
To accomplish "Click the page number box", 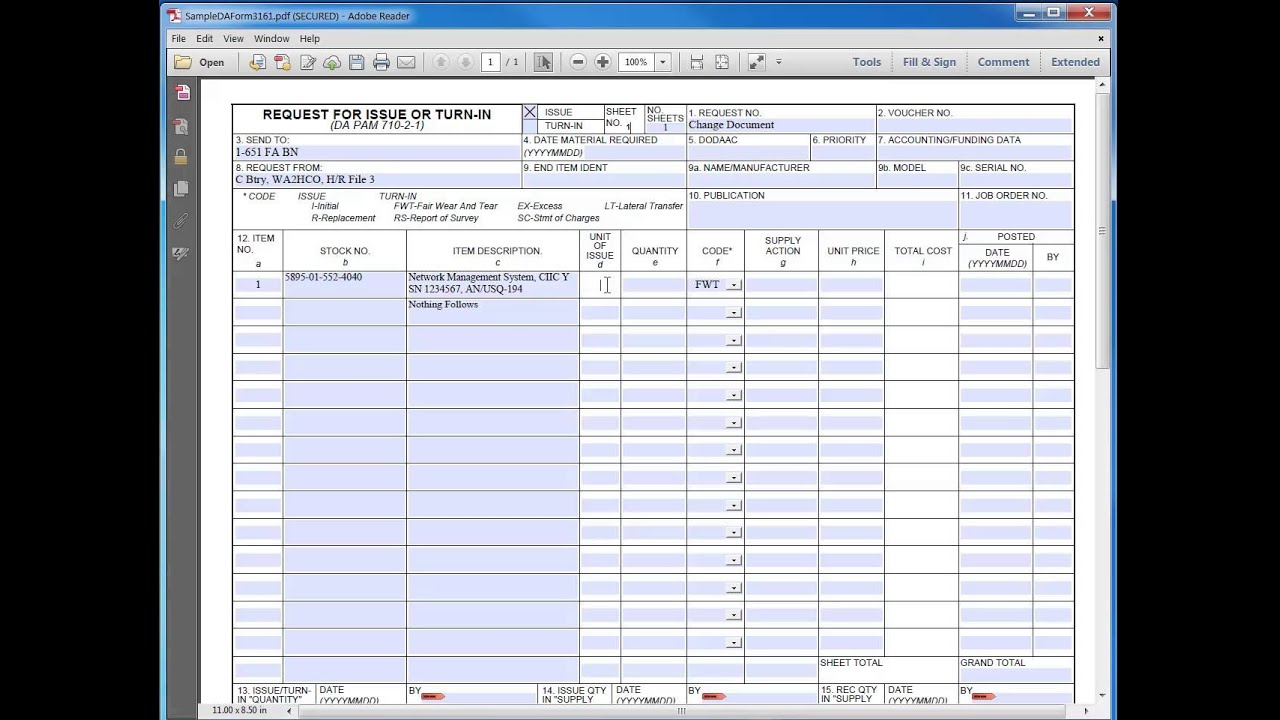I will click(490, 62).
